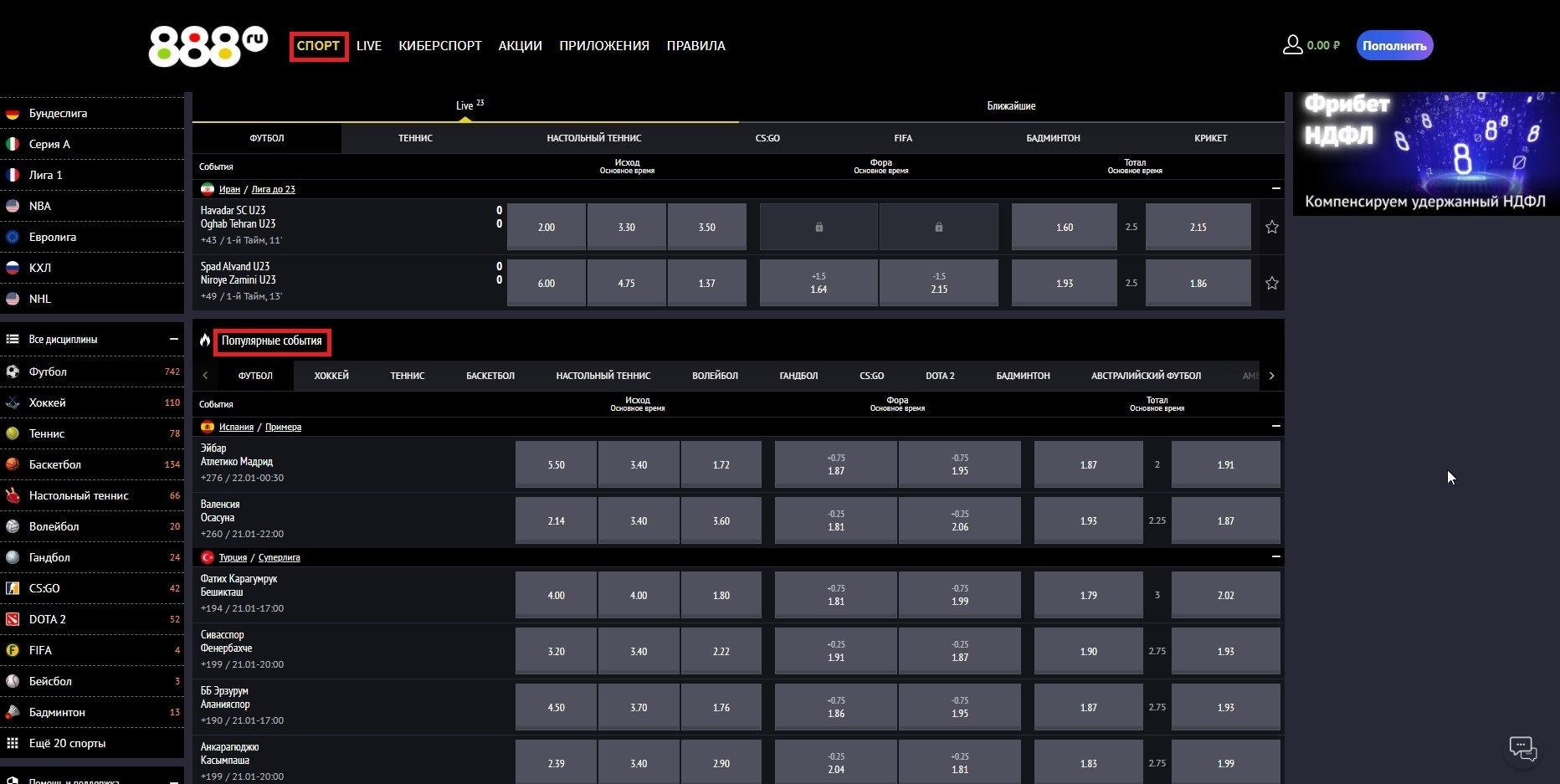The width and height of the screenshot is (1560, 784).
Task: Click the FIFA discipline icon
Action: pos(13,650)
